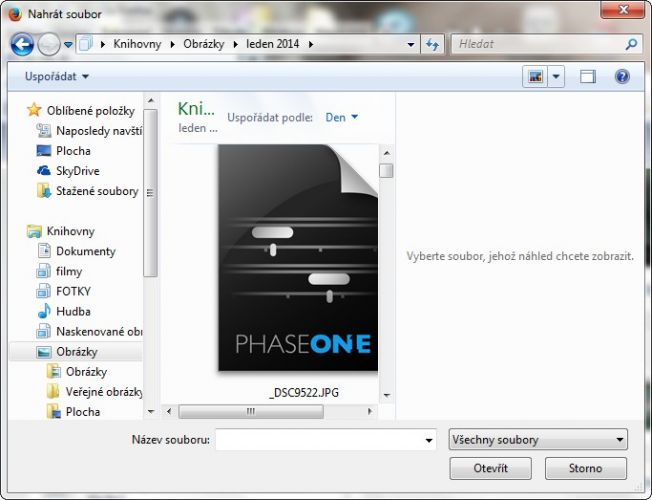Open the Dokumenty library
The image size is (652, 500).
pyautogui.click(x=86, y=251)
